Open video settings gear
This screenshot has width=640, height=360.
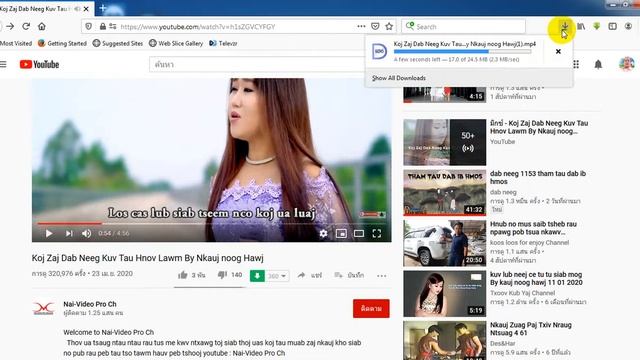click(x=323, y=233)
